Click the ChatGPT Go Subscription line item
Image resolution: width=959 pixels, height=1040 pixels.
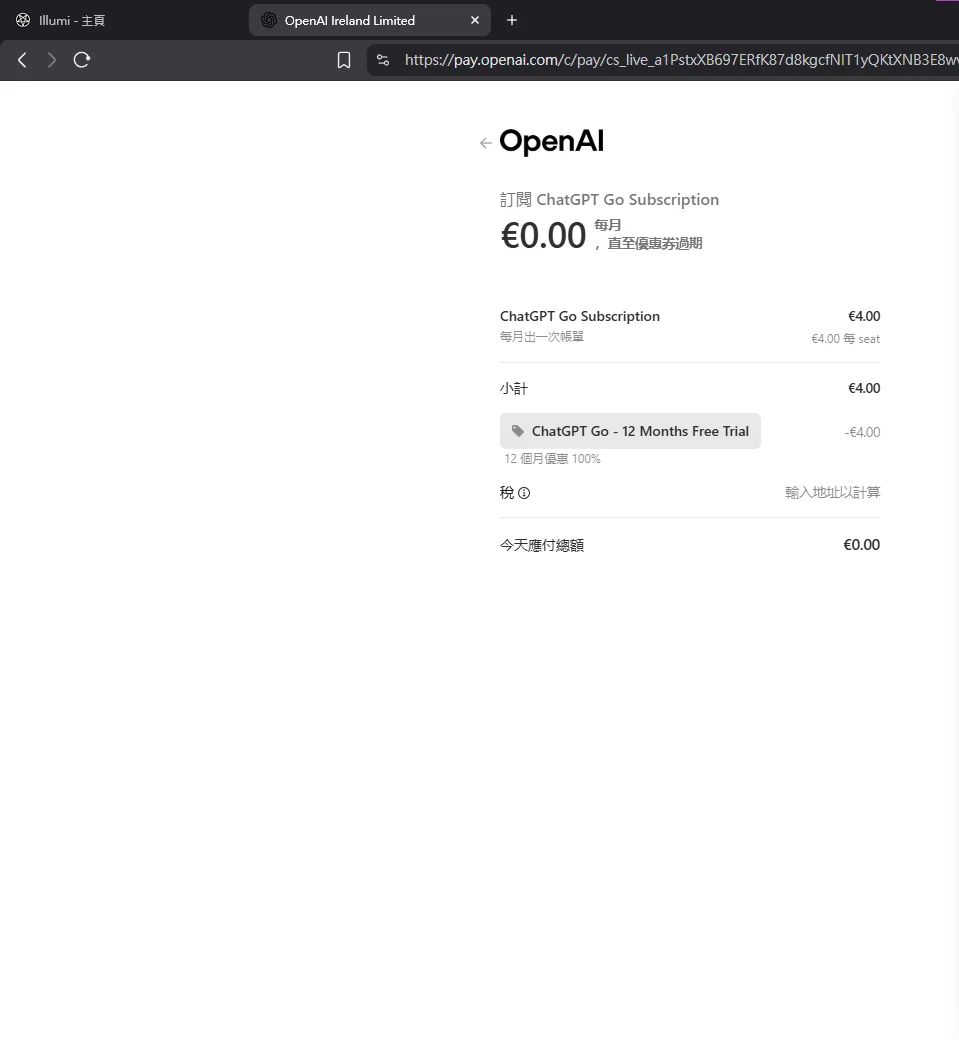pyautogui.click(x=580, y=316)
